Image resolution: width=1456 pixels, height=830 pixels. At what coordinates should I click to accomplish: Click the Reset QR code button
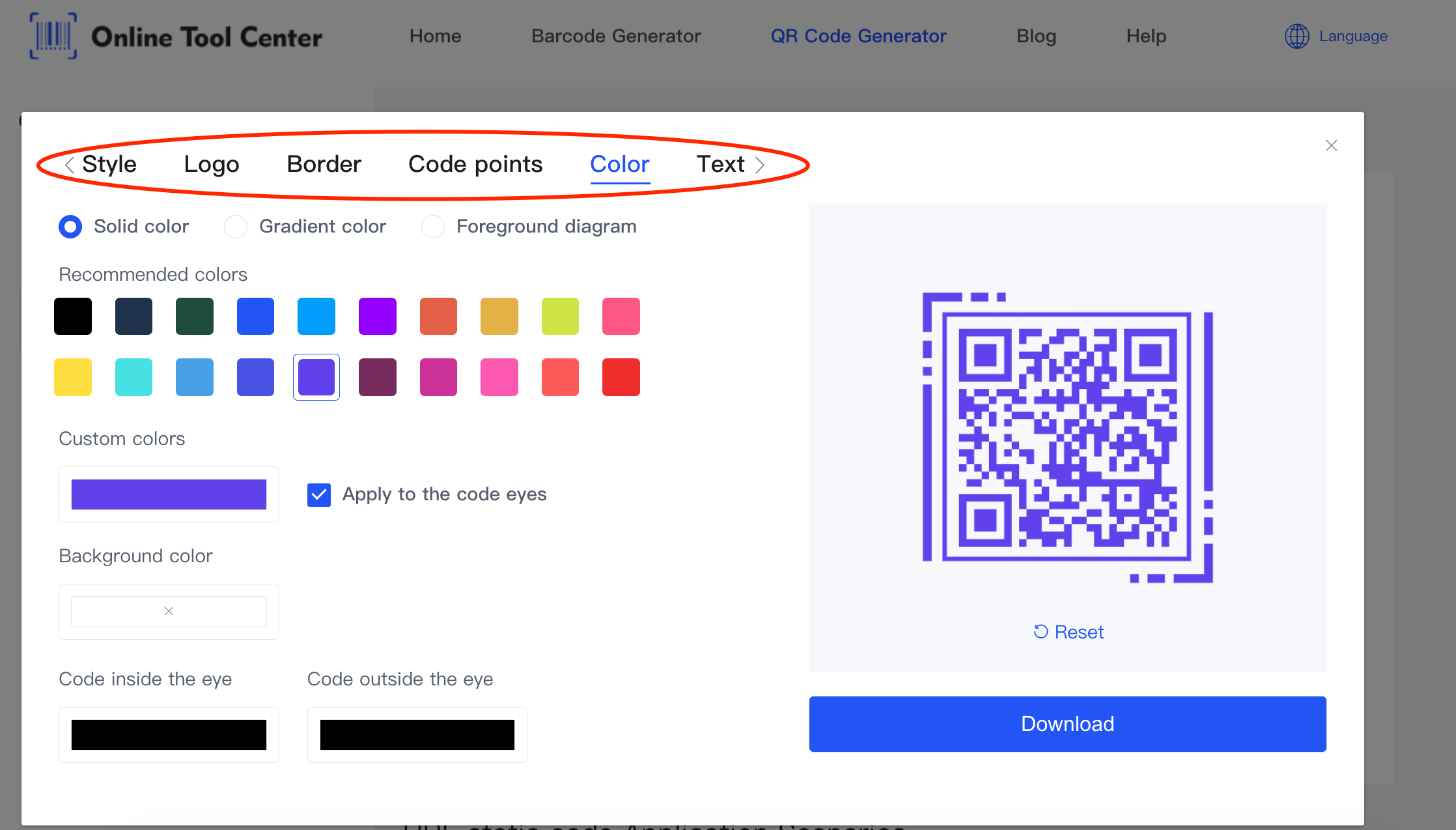1068,630
